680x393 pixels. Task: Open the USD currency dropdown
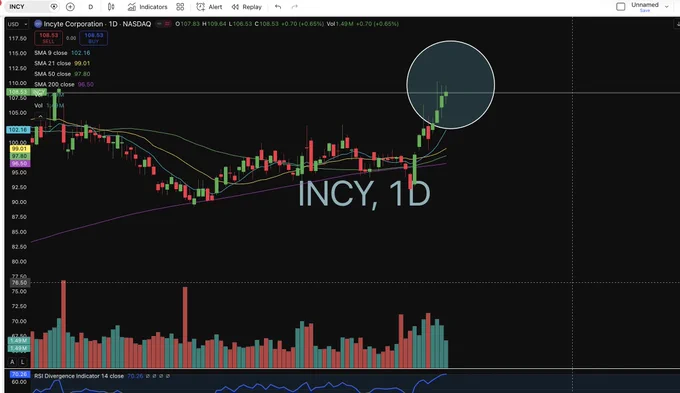click(17, 24)
